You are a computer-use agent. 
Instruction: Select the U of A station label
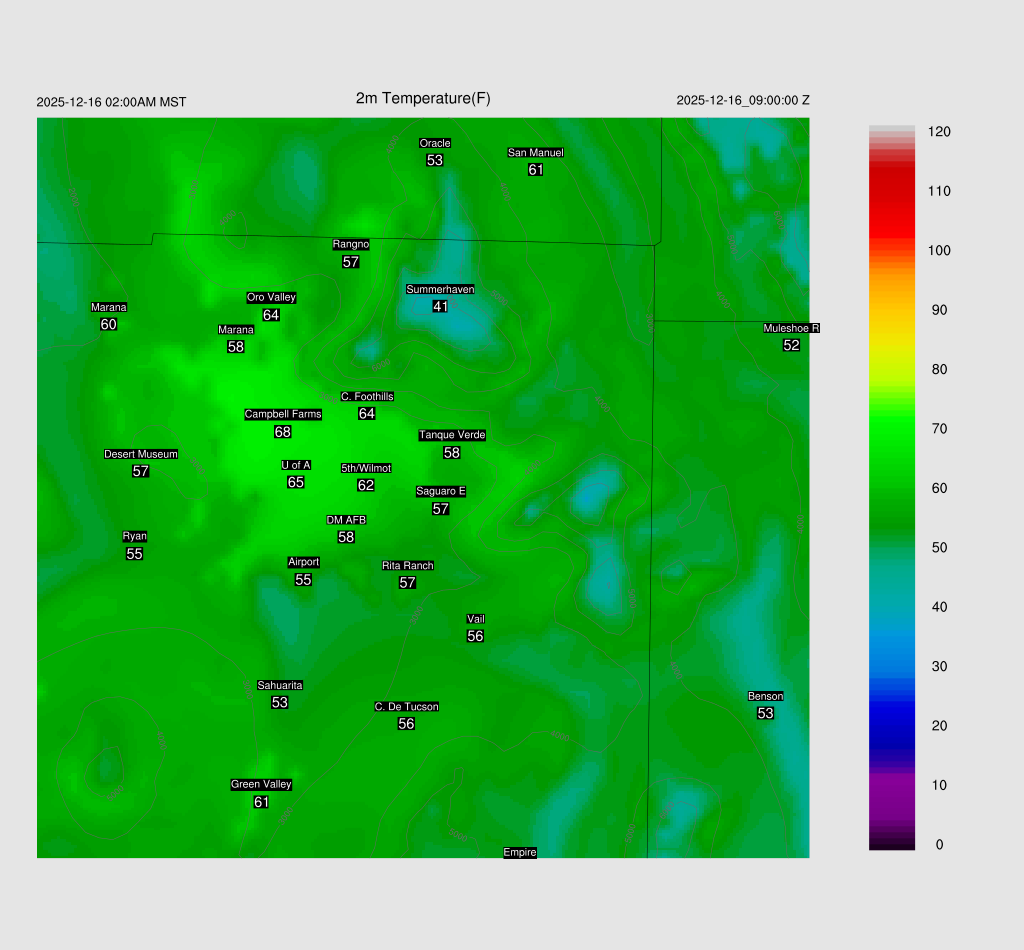point(296,465)
